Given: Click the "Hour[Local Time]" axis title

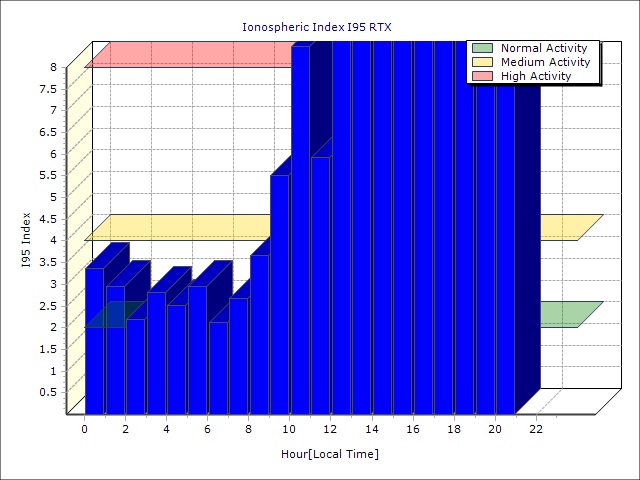Looking at the screenshot, I should pos(329,455).
